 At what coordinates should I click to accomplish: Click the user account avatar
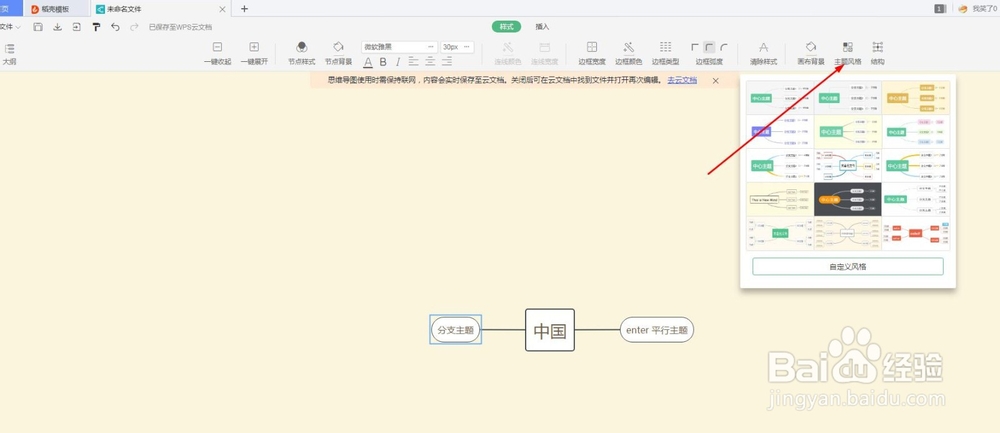[963, 9]
